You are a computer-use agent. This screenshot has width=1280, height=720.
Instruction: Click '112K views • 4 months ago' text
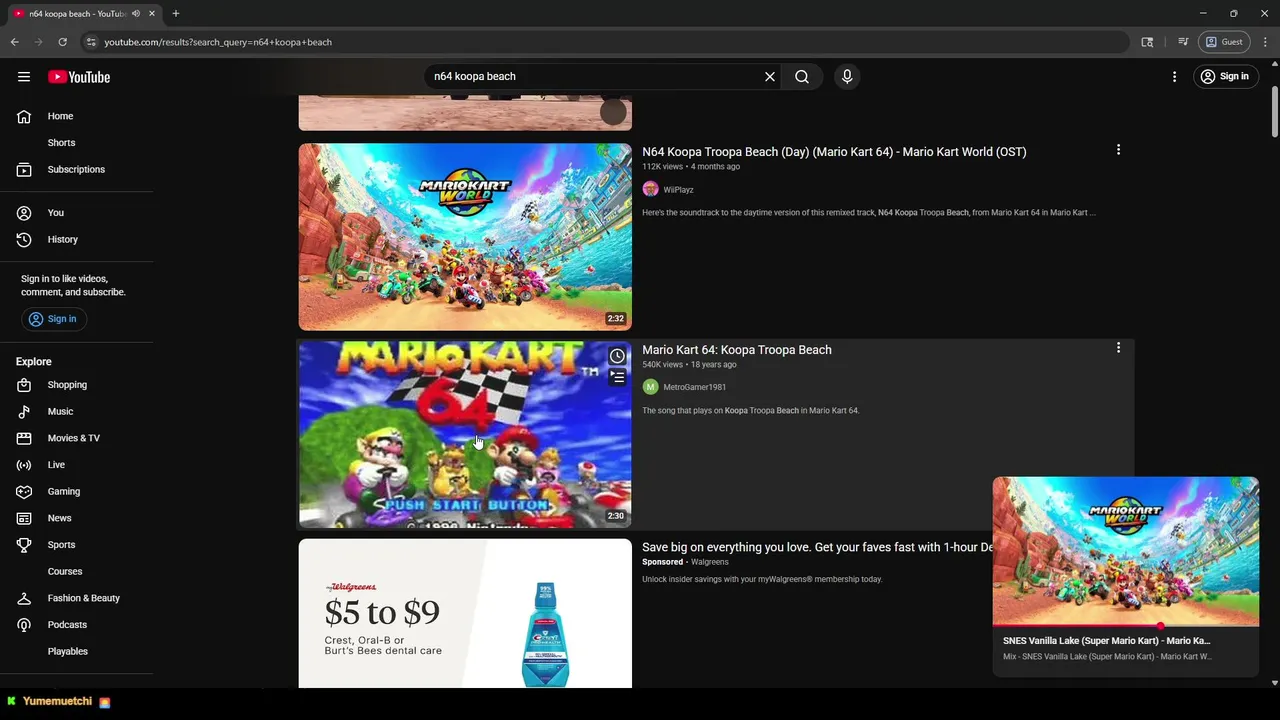tap(691, 167)
